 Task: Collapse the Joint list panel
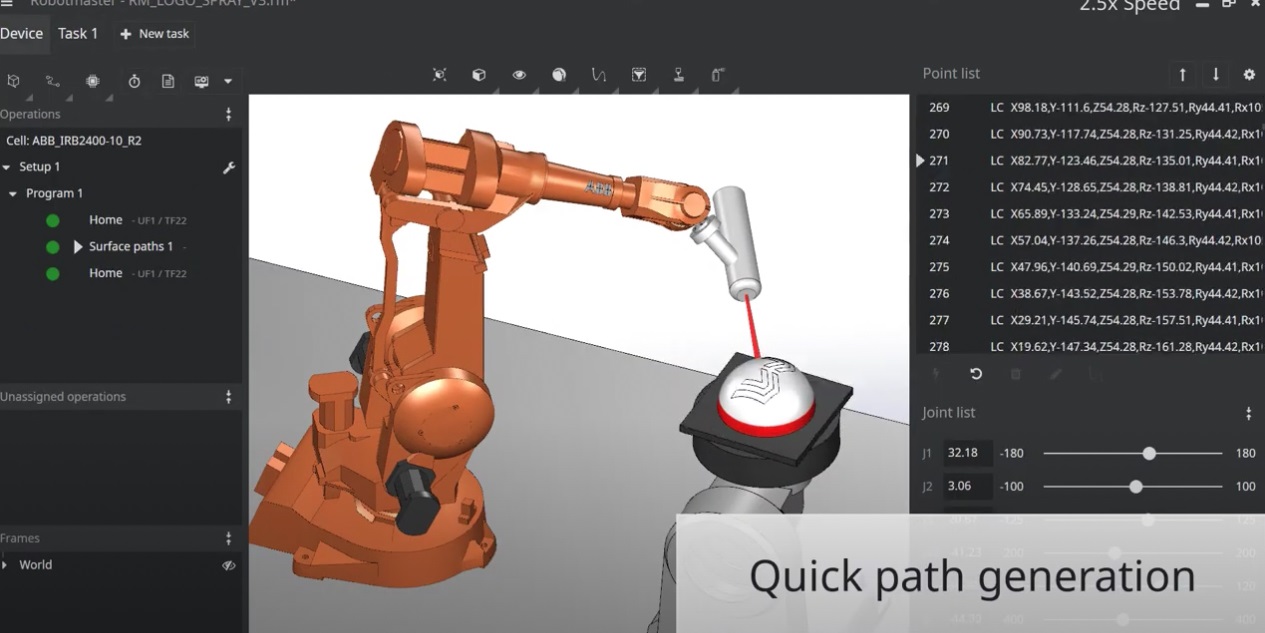(1249, 413)
